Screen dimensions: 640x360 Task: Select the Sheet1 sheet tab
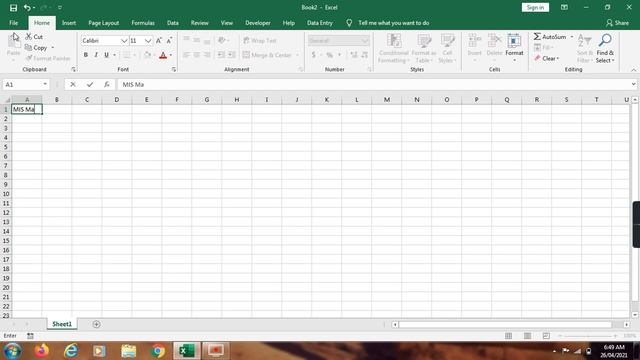[x=62, y=324]
